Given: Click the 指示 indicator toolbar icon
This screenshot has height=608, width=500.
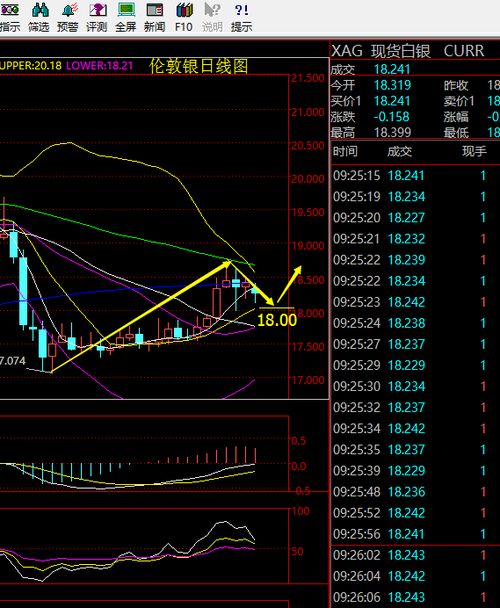Looking at the screenshot, I should pyautogui.click(x=10, y=17).
